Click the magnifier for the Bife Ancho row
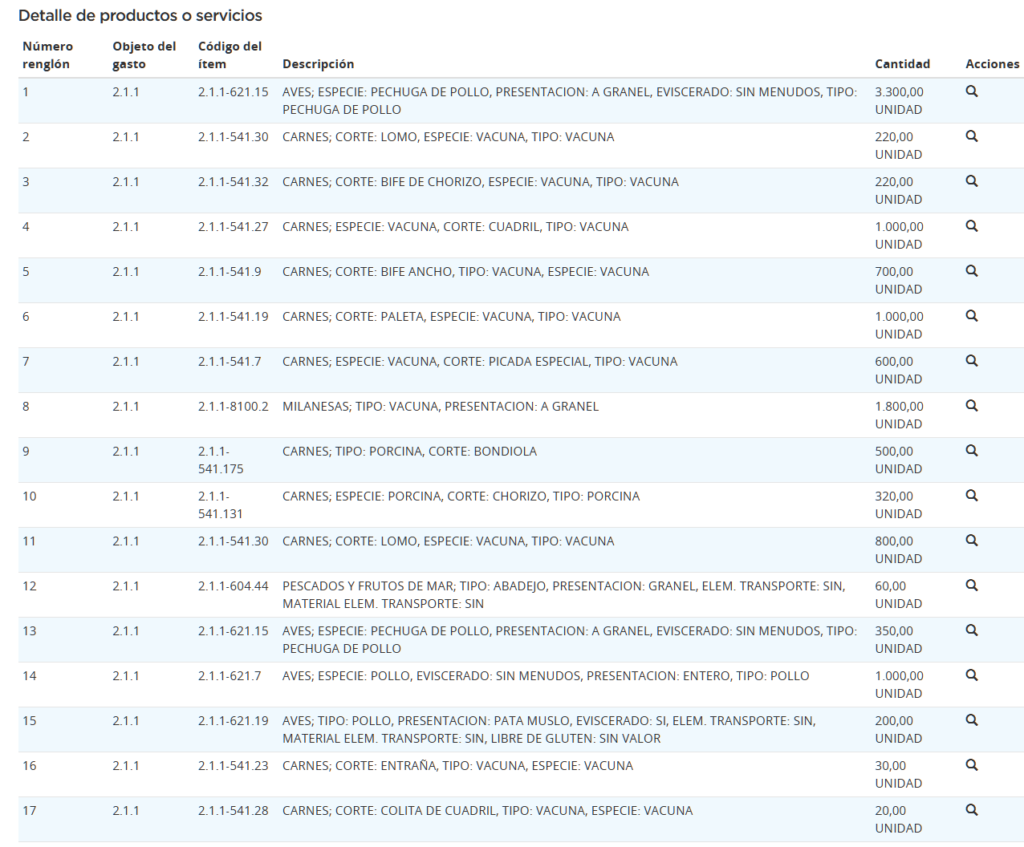The height and width of the screenshot is (847, 1024). (970, 271)
